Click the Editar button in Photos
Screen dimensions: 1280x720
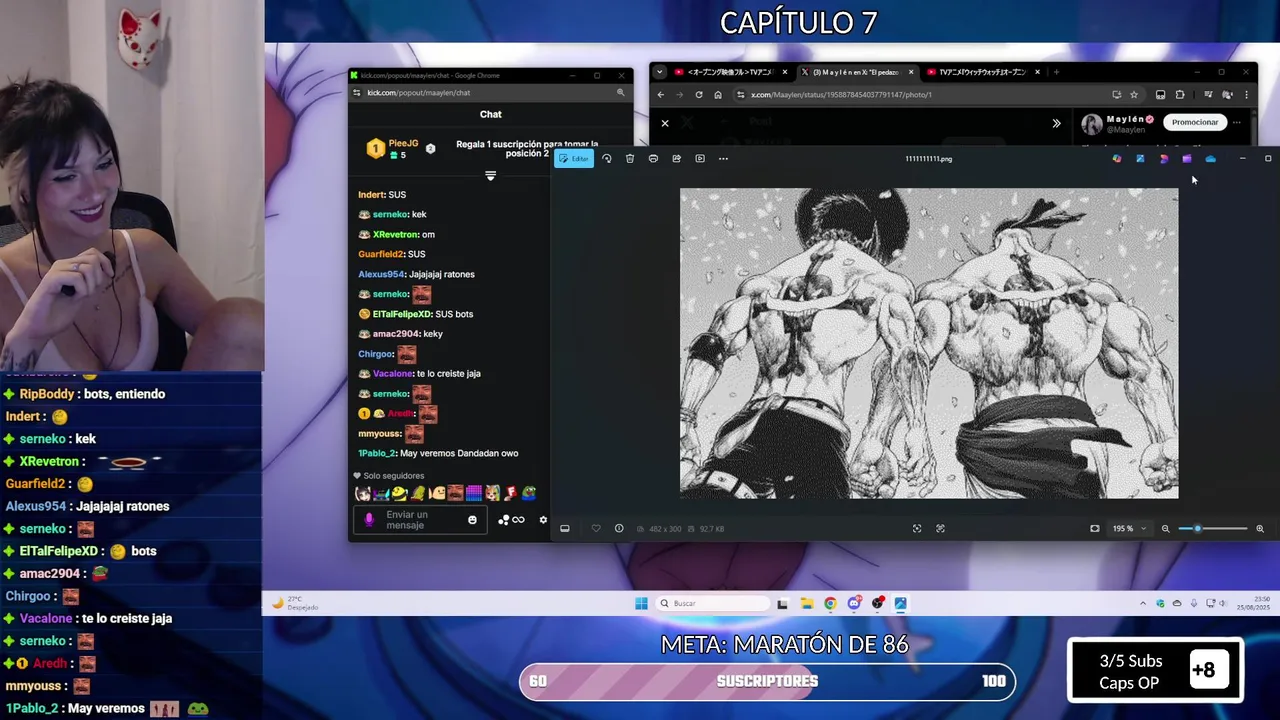(x=574, y=158)
